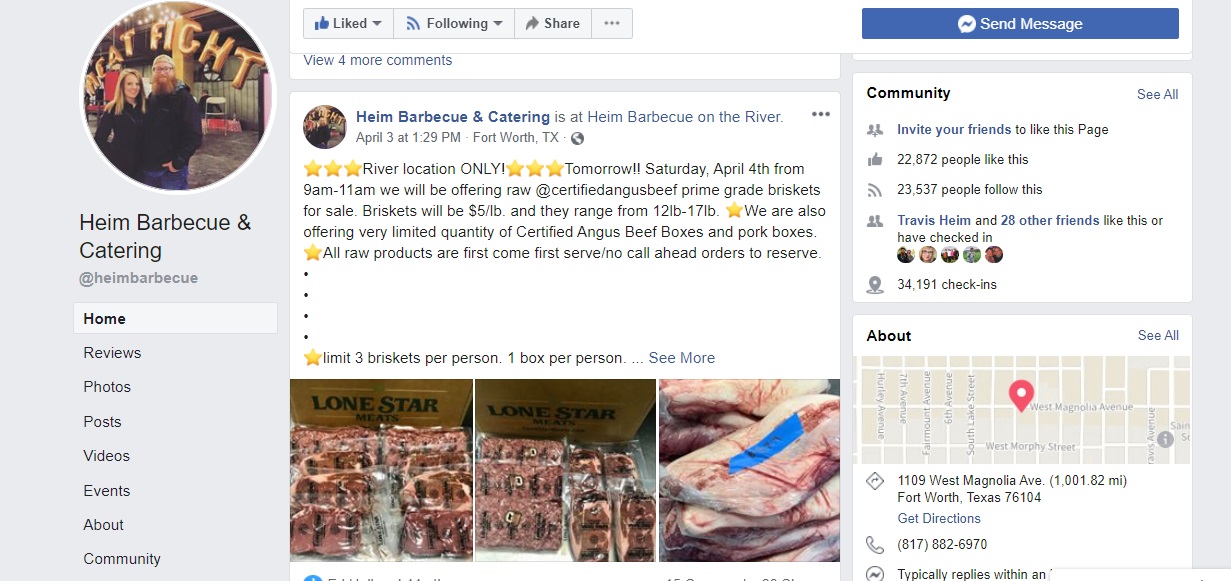This screenshot has width=1231, height=581.
Task: Toggle the Liked button dropdown
Action: point(348,23)
